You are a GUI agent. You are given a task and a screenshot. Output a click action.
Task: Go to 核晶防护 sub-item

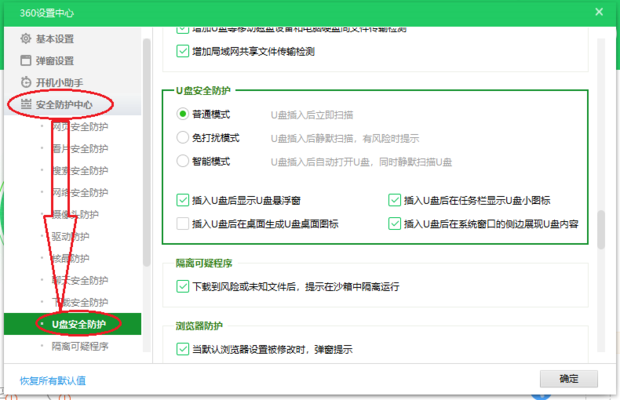pyautogui.click(x=70, y=258)
